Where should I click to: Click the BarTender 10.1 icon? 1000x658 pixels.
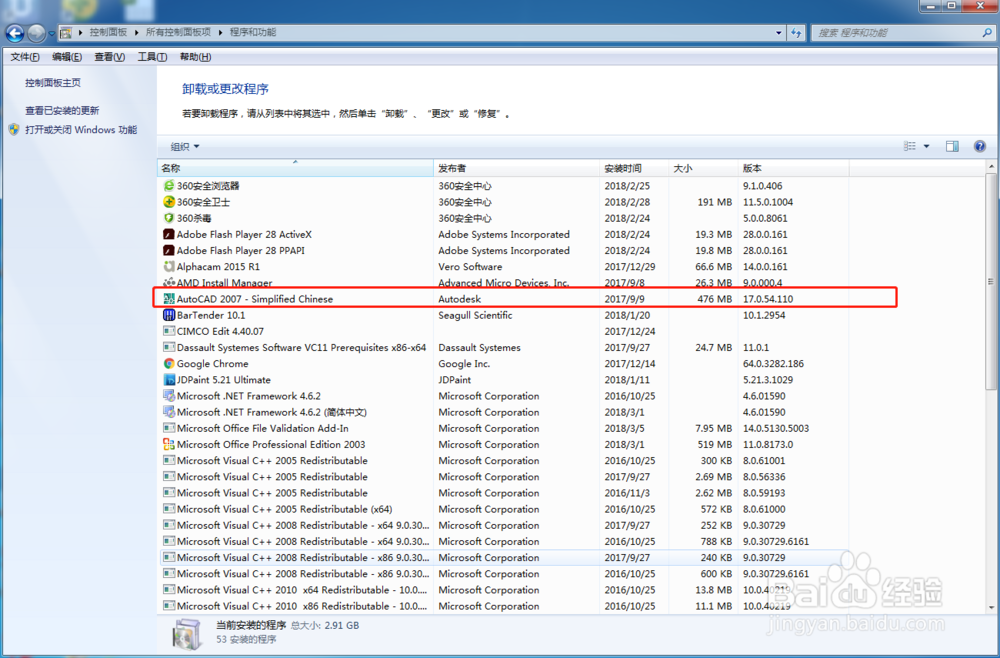(x=168, y=315)
